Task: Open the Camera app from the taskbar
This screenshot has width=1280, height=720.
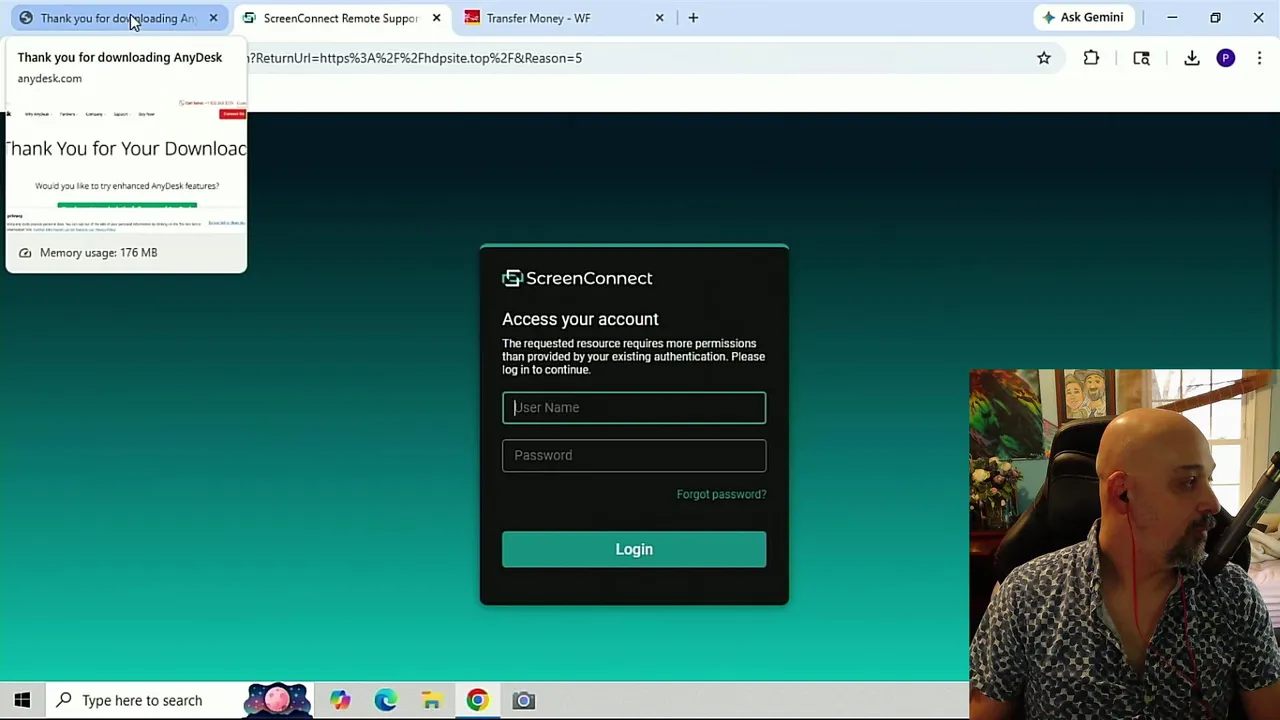Action: [x=524, y=700]
